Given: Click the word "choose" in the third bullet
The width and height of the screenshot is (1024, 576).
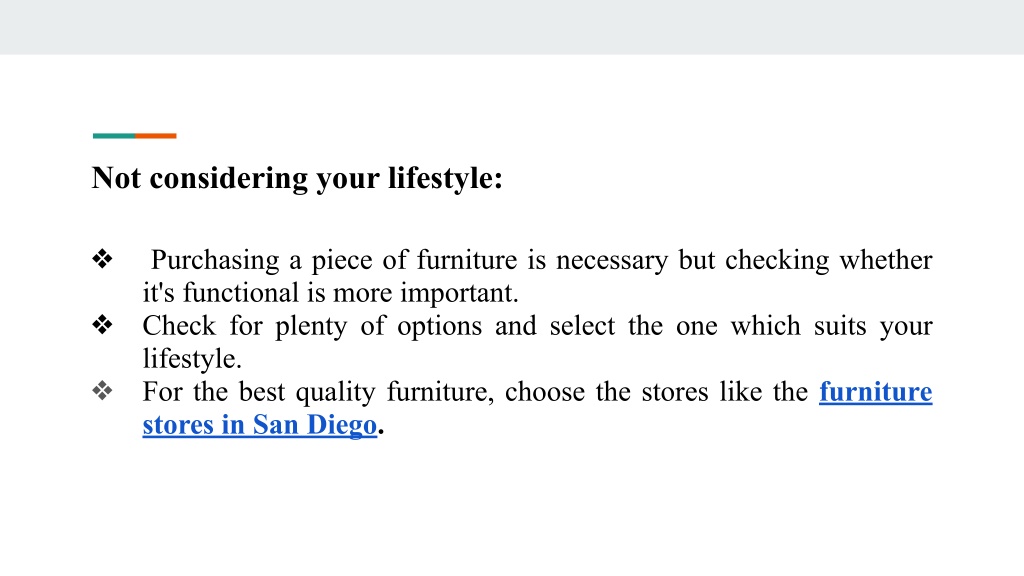Looking at the screenshot, I should tap(545, 392).
